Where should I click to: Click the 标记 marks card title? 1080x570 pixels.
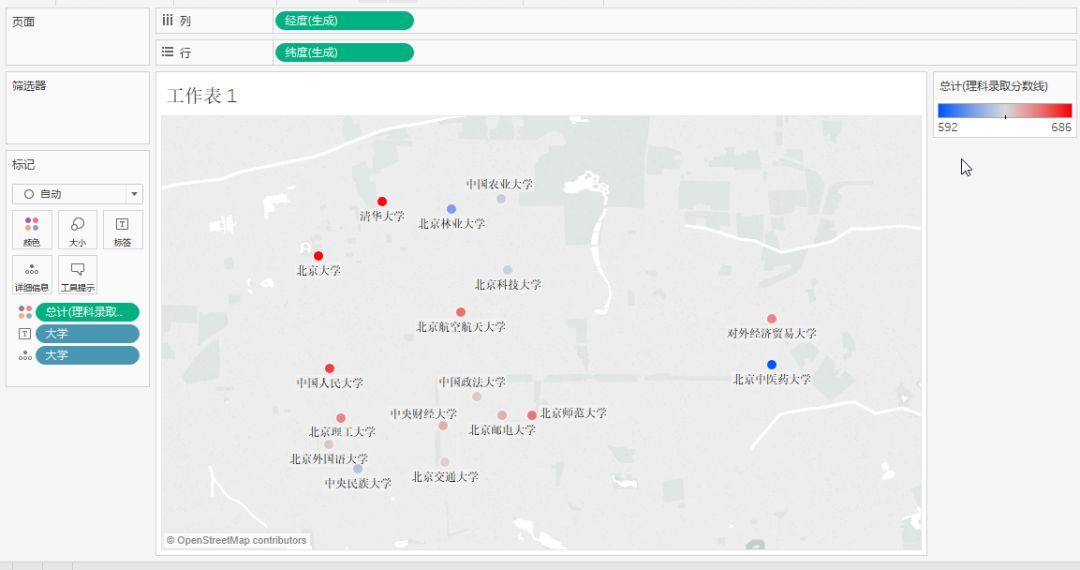click(23, 165)
